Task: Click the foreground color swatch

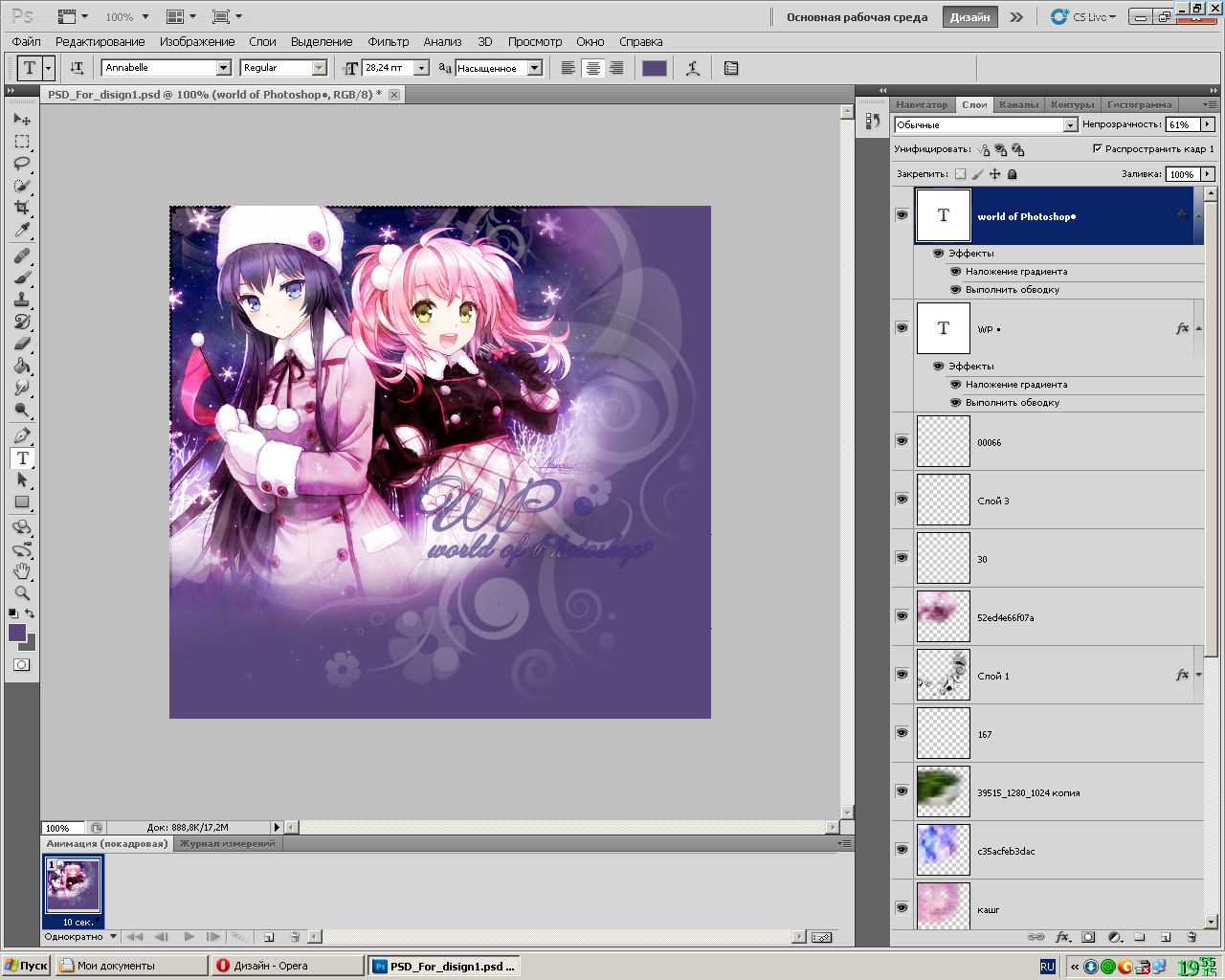Action: pyautogui.click(x=17, y=633)
